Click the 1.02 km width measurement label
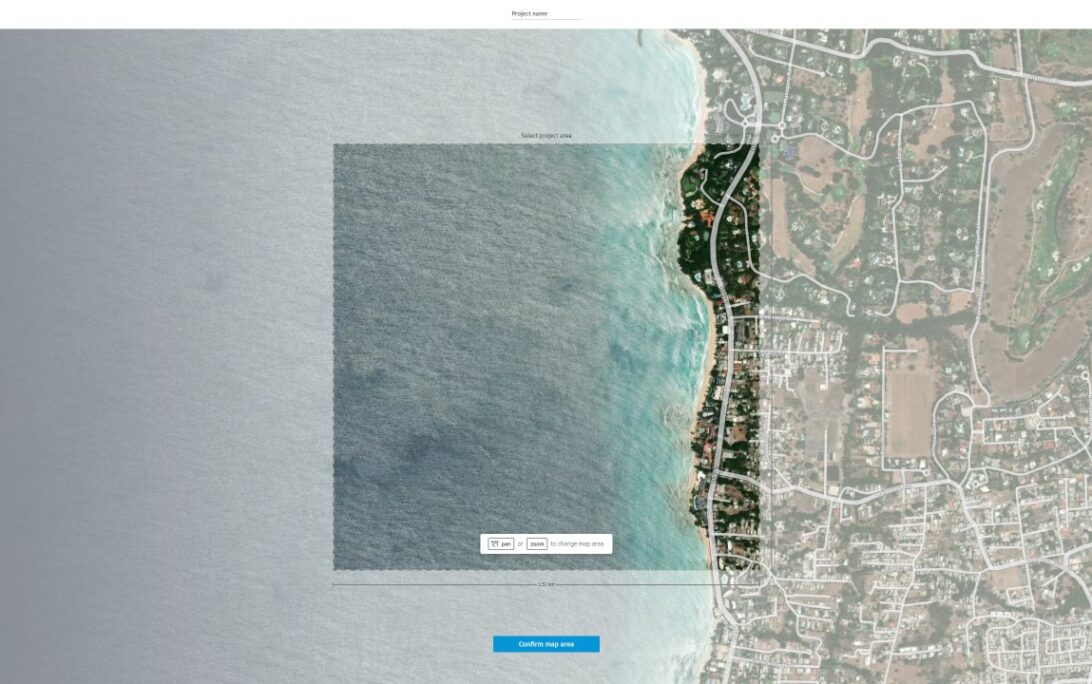1092x684 pixels. (x=545, y=584)
